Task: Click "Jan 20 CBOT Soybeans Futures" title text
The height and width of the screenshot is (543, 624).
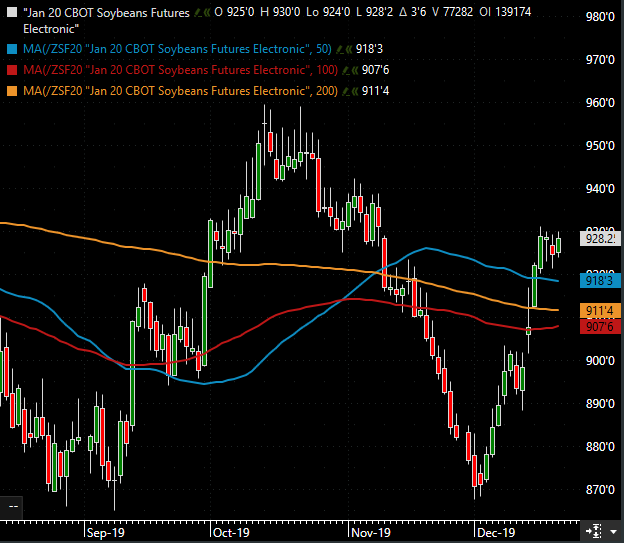Action: (106, 13)
